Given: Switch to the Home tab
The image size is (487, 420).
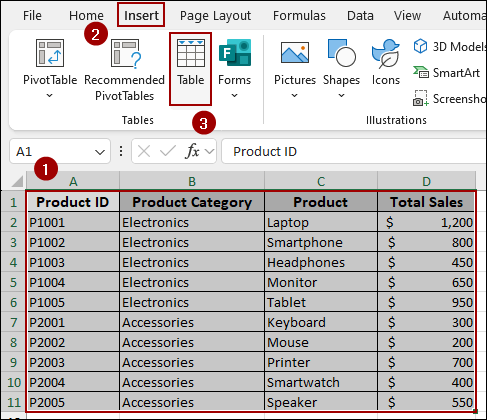Looking at the screenshot, I should tap(86, 15).
